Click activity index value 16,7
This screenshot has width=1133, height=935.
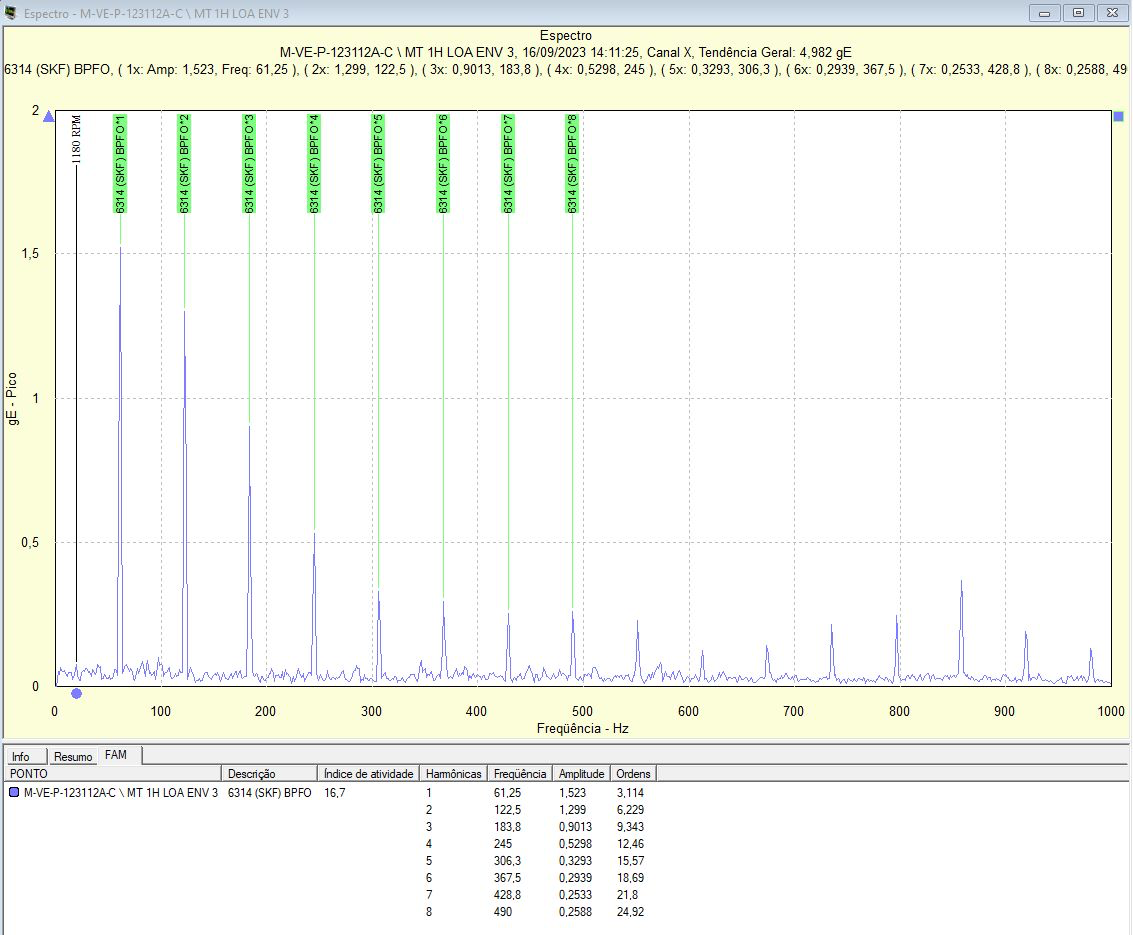(x=335, y=793)
